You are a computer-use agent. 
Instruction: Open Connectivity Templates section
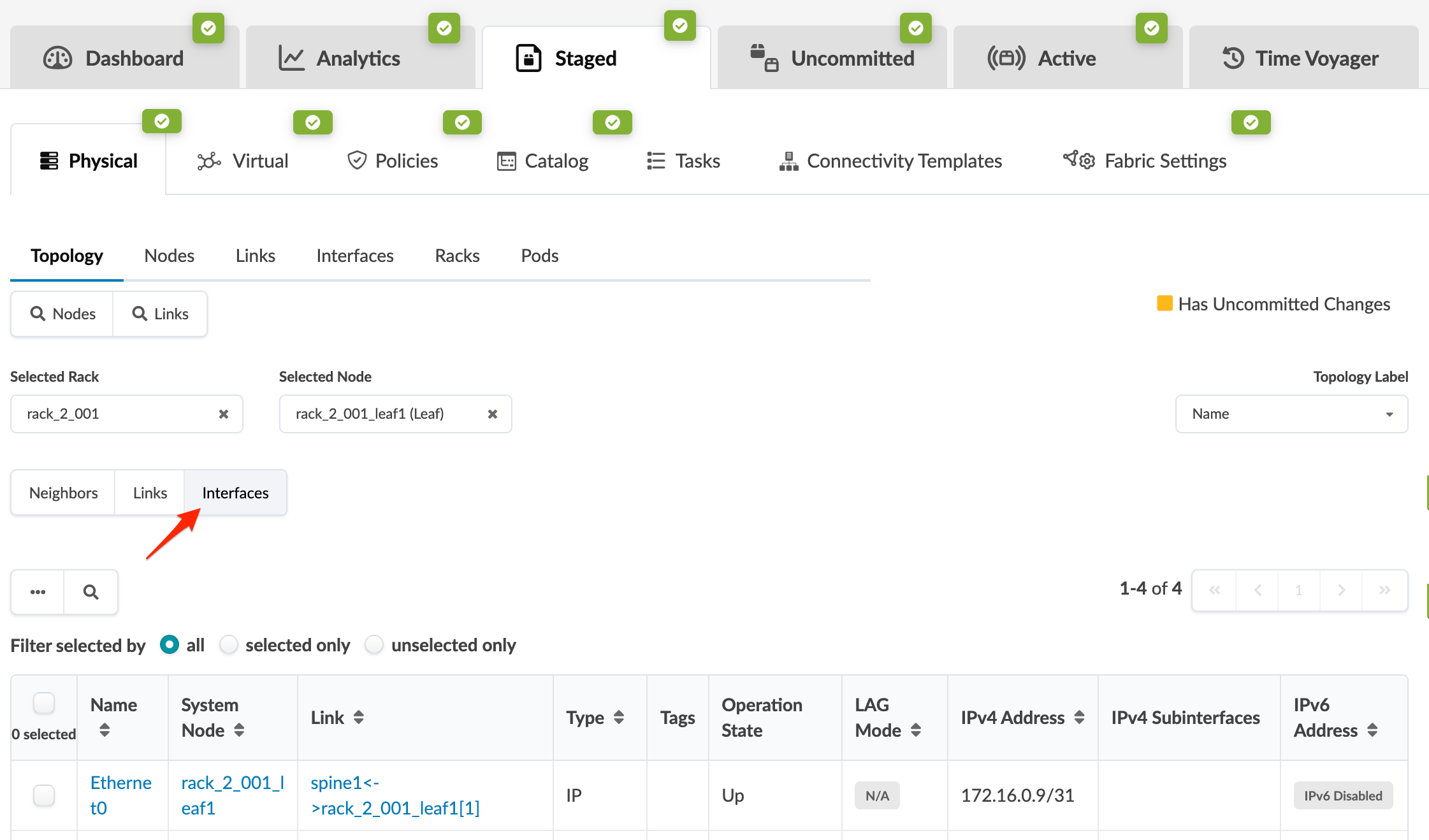890,161
